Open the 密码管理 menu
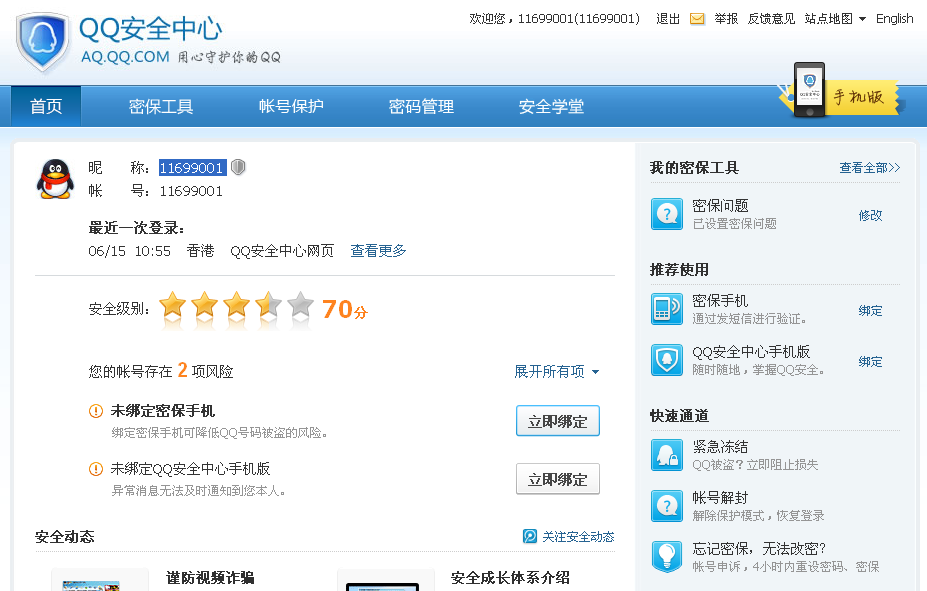 point(421,106)
